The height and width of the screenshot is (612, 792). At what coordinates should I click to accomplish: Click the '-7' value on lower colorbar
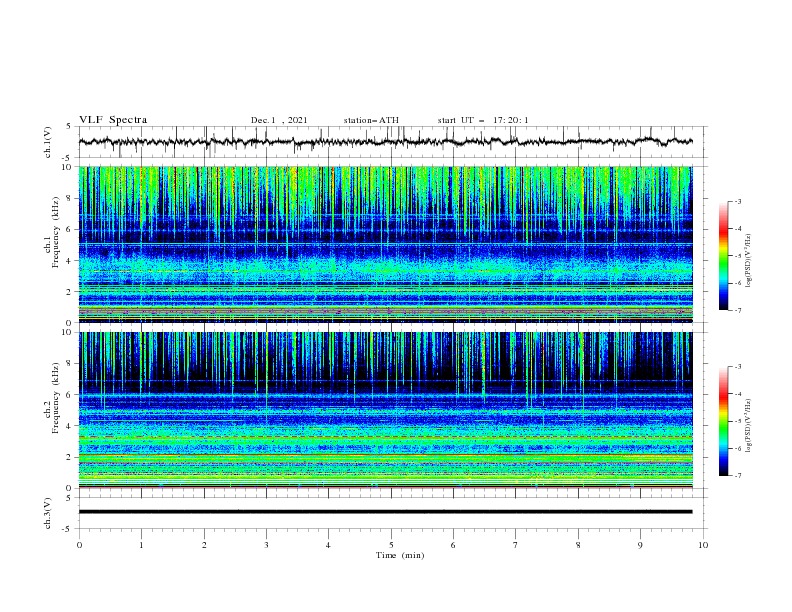[737, 476]
